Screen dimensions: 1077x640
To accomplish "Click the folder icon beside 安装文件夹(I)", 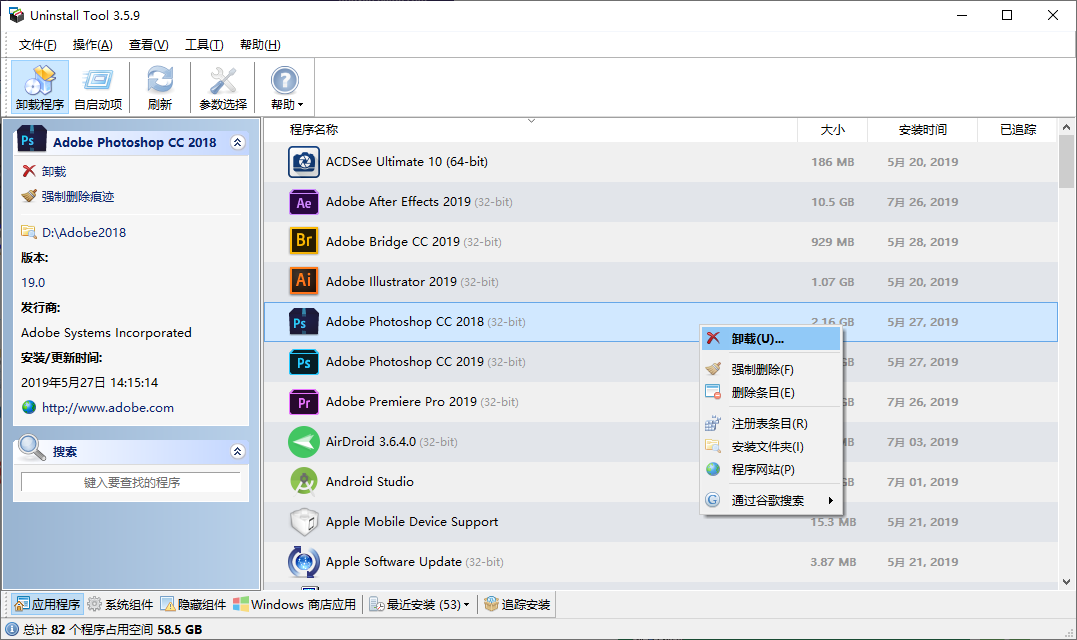I will coord(713,446).
